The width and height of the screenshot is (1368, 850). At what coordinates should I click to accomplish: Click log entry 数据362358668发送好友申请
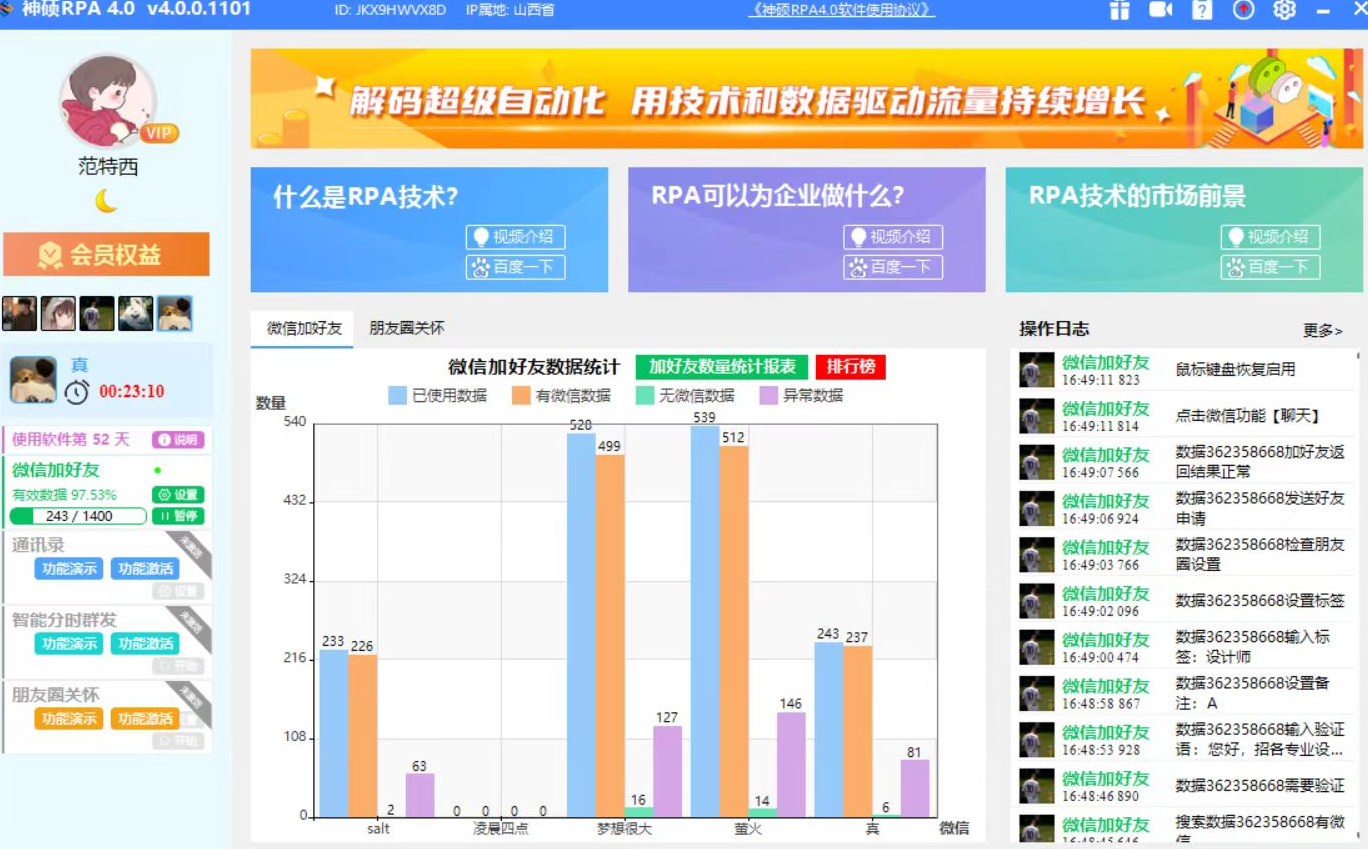[x=1260, y=508]
